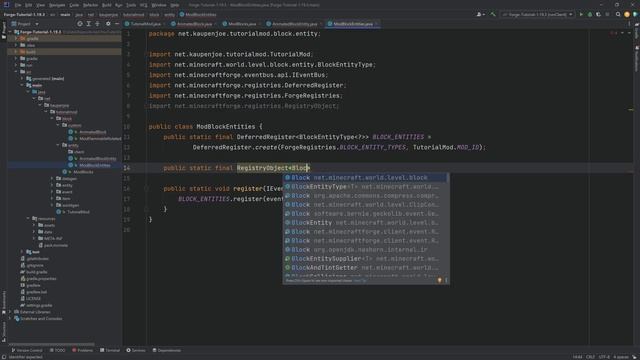Screen dimensions: 640x360
Task: Expand the test folder node
Action: (x=22, y=252)
